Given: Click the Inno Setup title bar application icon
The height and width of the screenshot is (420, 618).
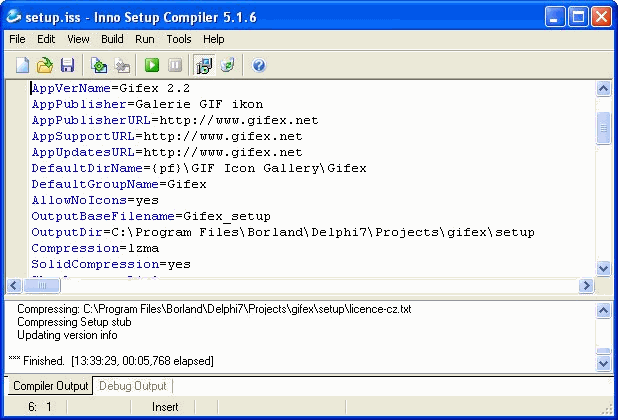Looking at the screenshot, I should coord(14,17).
